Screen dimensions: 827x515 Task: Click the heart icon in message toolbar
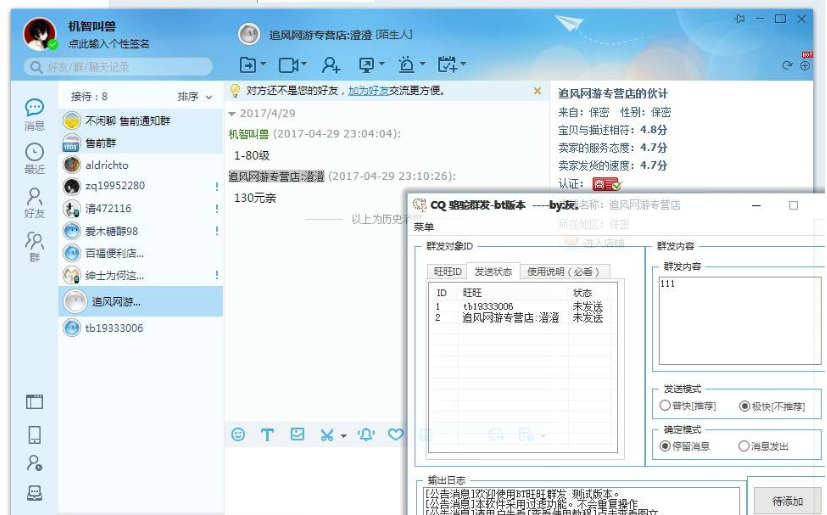tap(396, 434)
